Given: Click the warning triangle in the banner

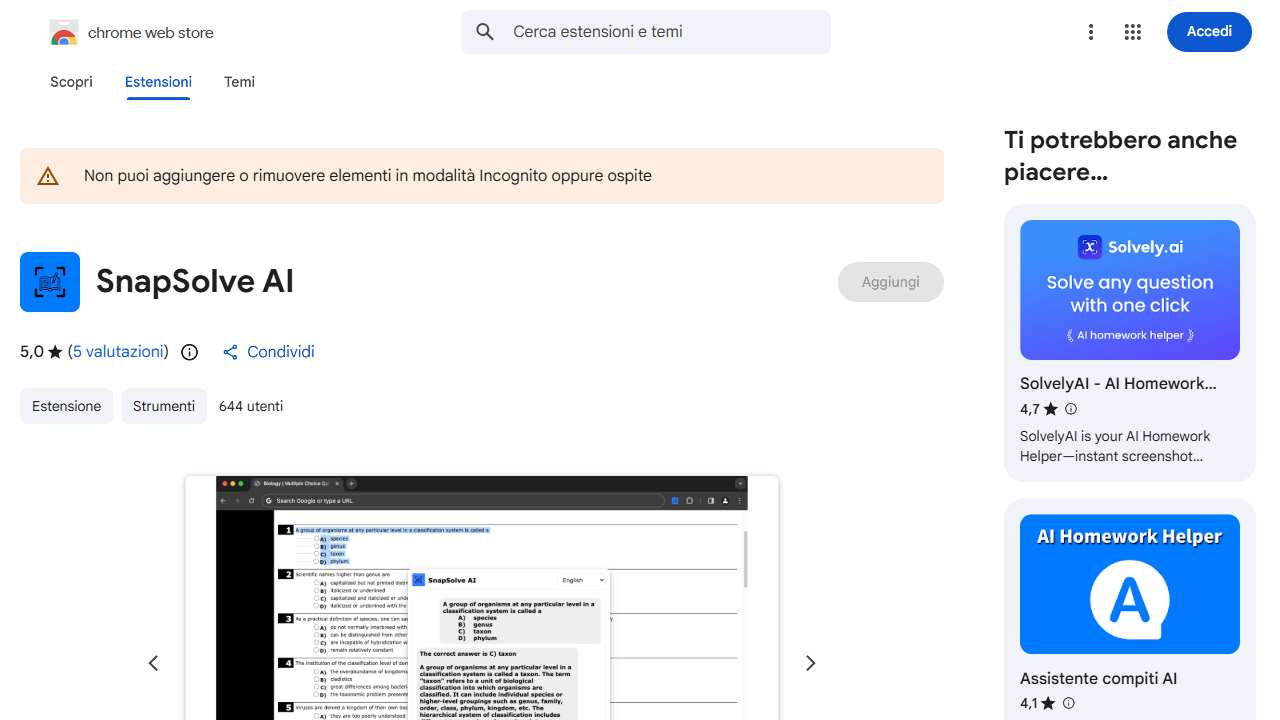Looking at the screenshot, I should 47,175.
